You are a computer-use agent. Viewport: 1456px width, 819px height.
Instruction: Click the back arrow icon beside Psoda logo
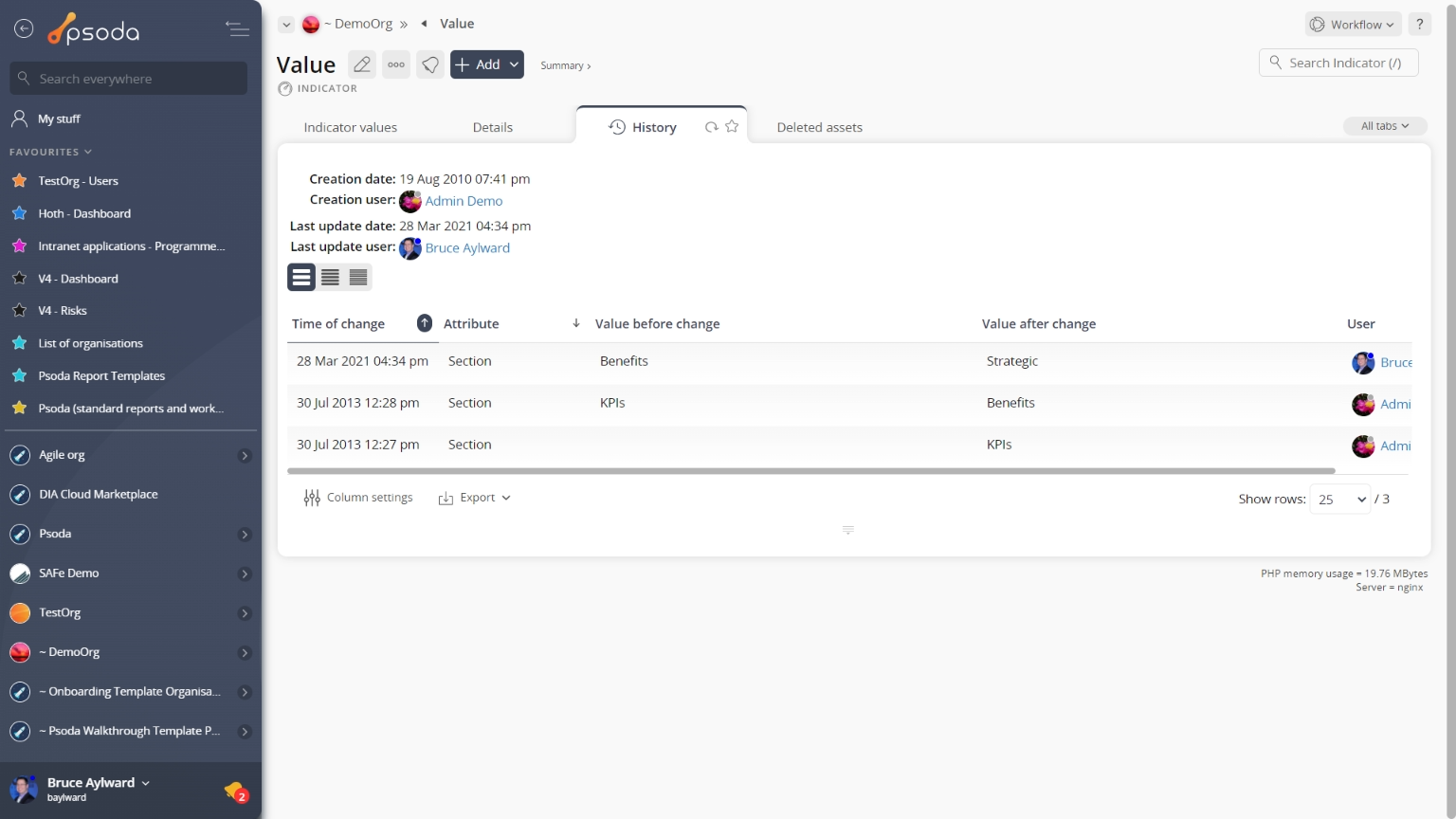[24, 29]
